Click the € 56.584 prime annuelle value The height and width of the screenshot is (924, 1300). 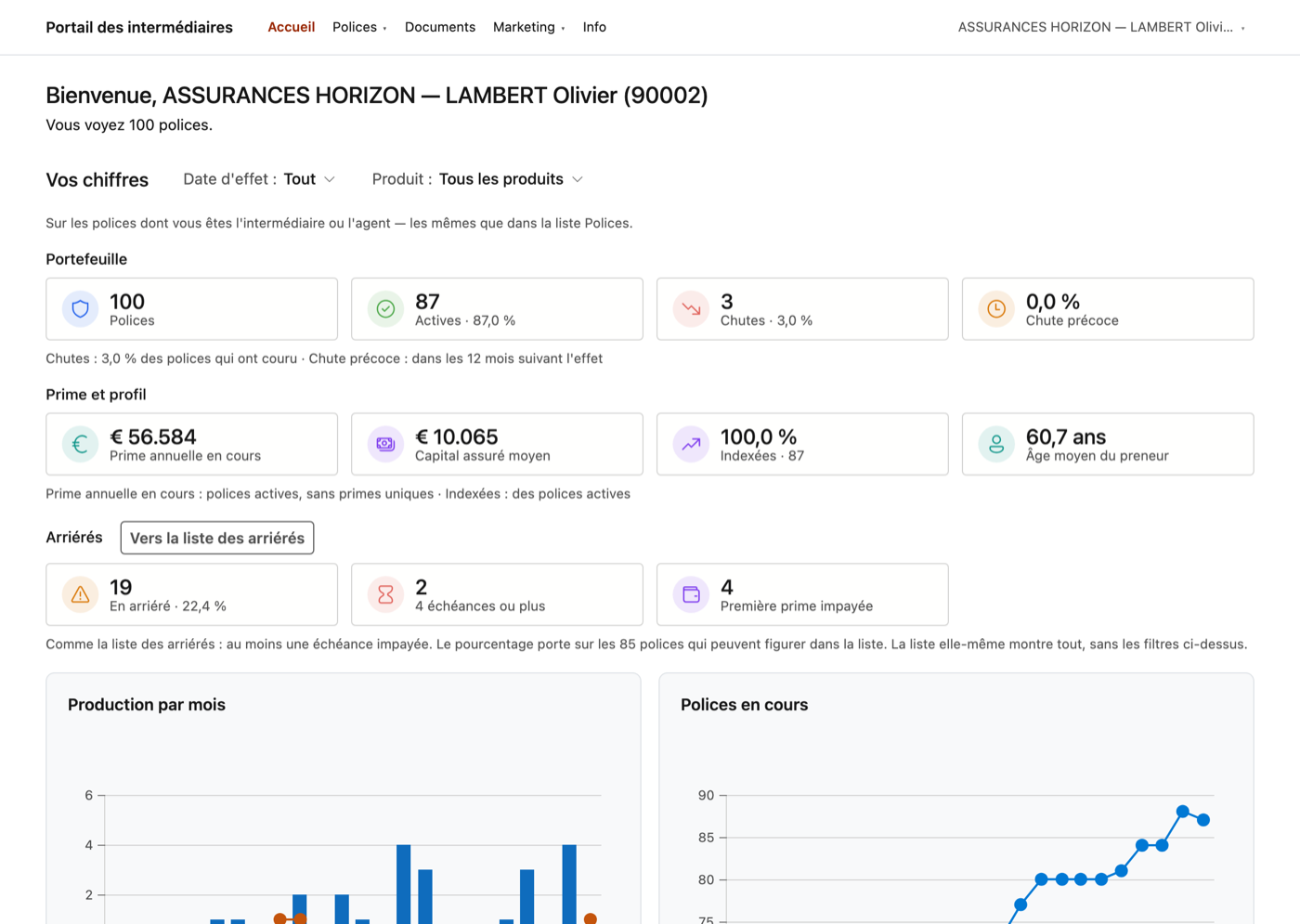coord(153,436)
